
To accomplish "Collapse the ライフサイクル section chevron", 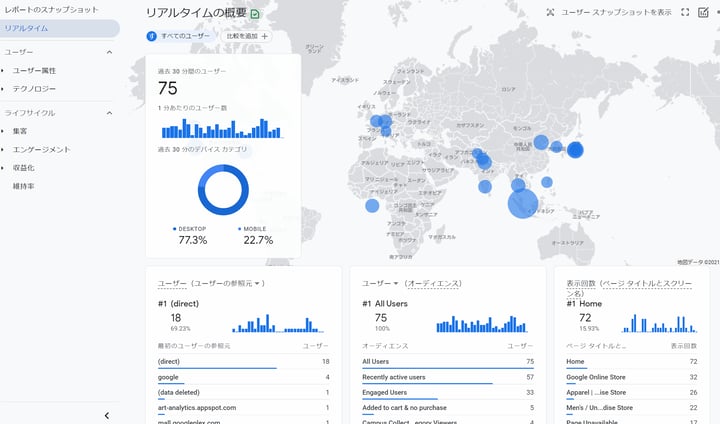I will (109, 113).
